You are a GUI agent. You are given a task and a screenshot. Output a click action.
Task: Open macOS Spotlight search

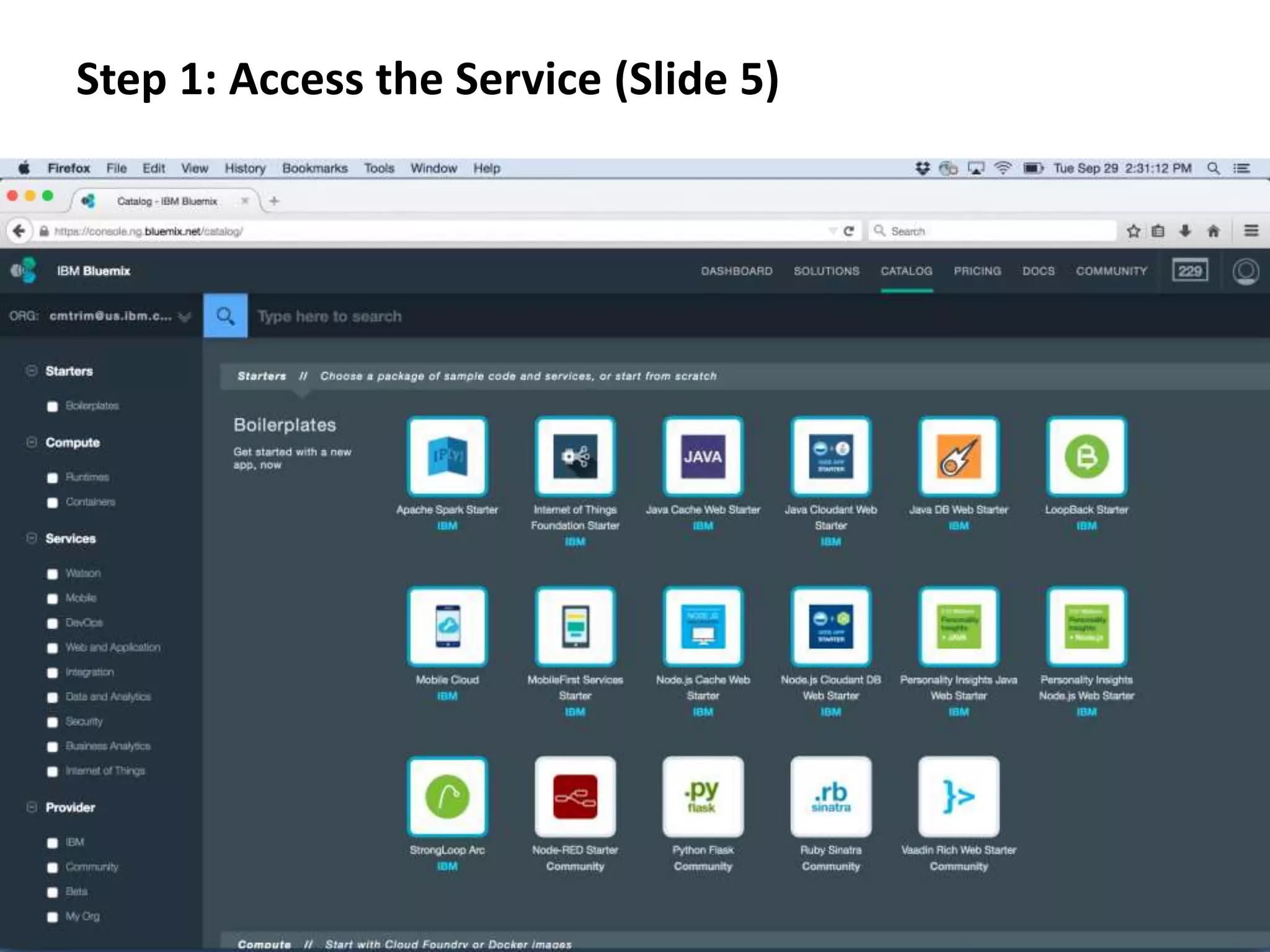pyautogui.click(x=1214, y=168)
